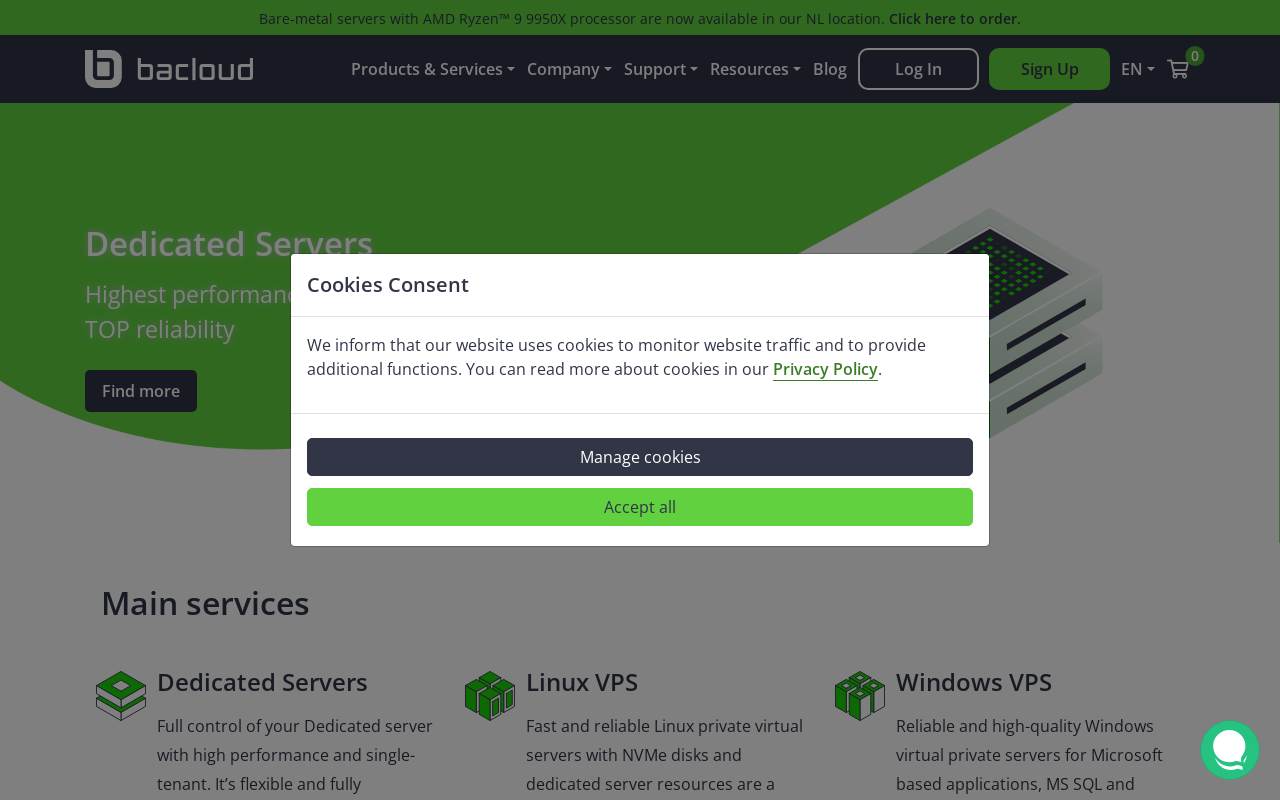The width and height of the screenshot is (1280, 800).
Task: Go to the Blog page
Action: 830,69
